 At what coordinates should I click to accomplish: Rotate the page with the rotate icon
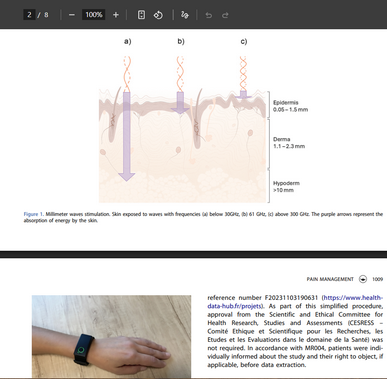point(158,15)
